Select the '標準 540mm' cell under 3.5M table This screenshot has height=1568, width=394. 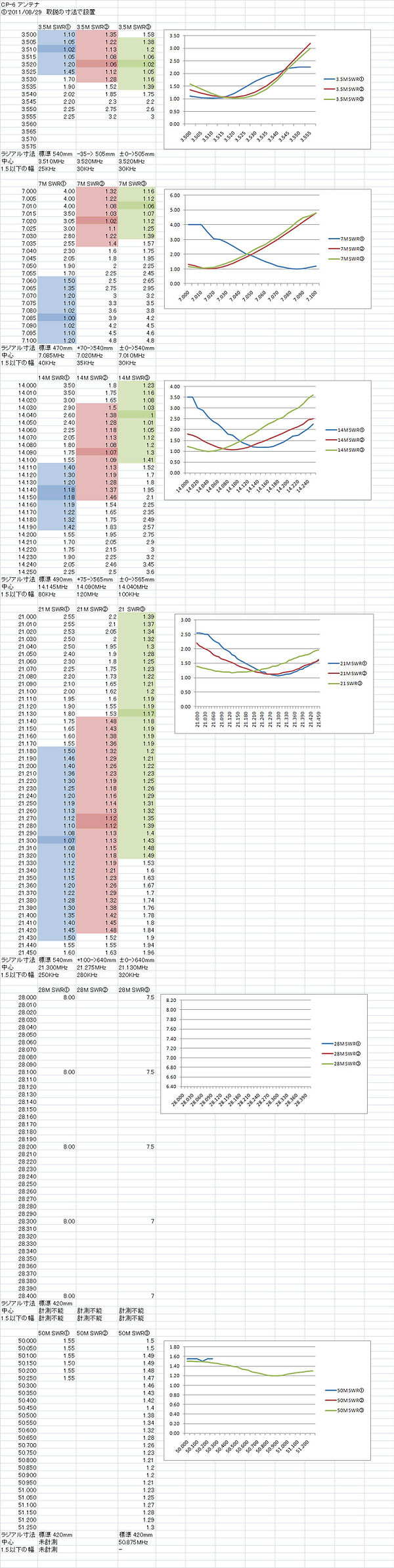click(x=55, y=154)
